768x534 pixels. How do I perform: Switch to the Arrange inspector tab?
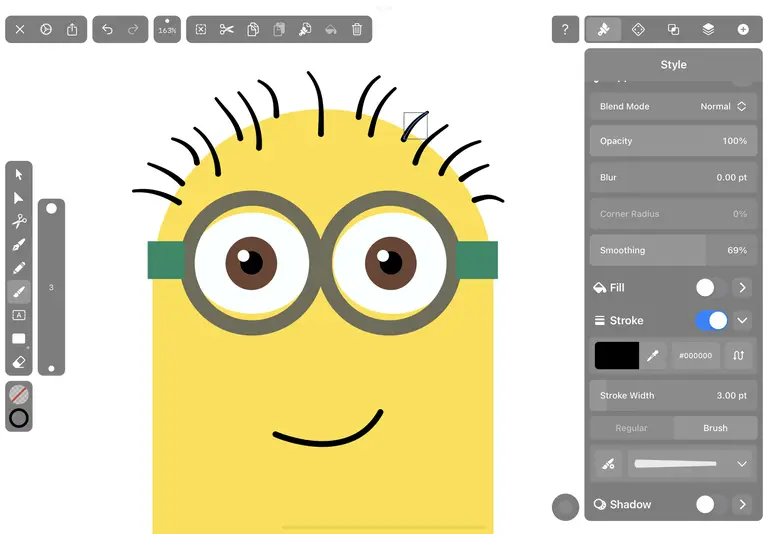point(638,29)
